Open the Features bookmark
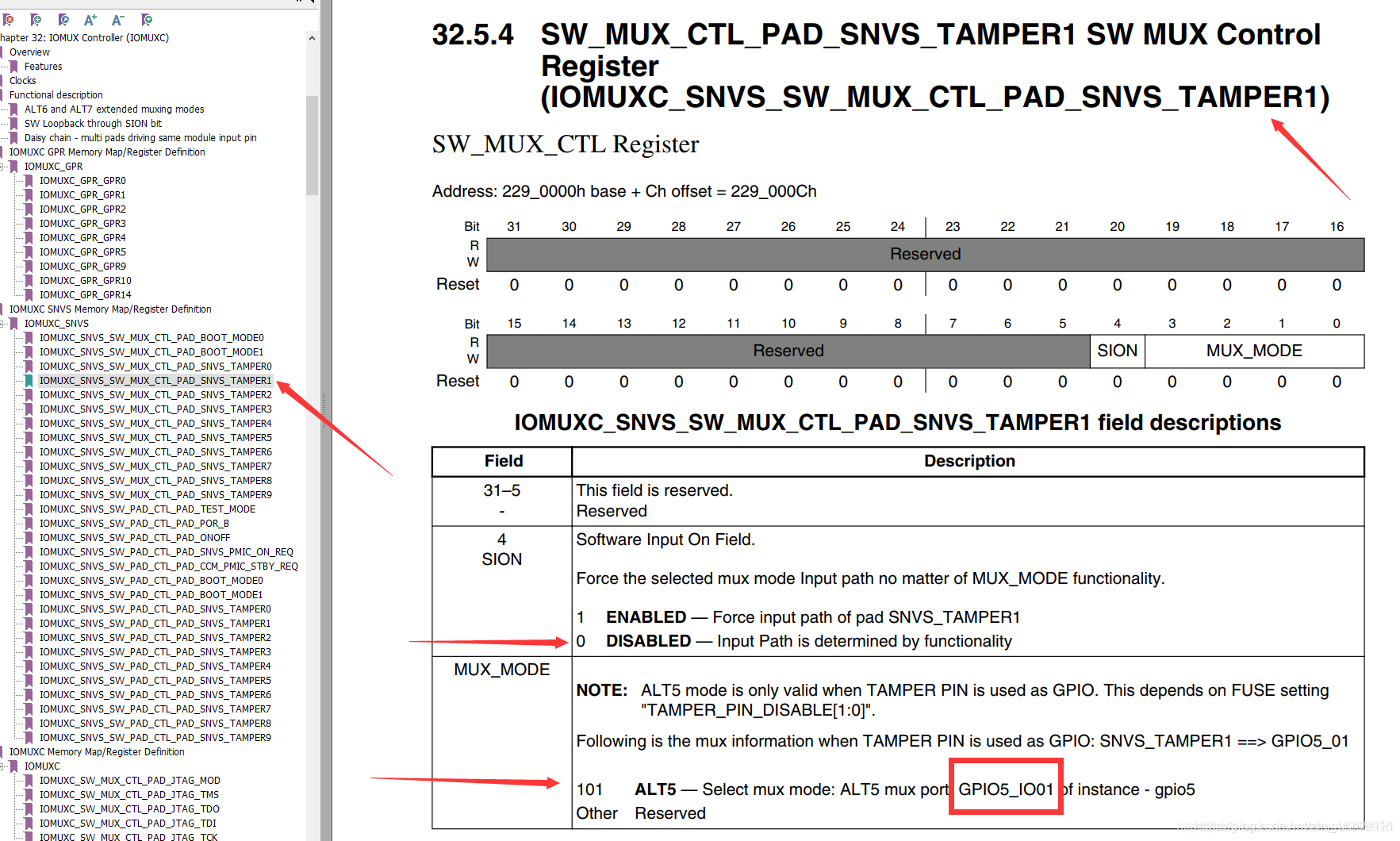Screen dimensions: 1400x841 coord(43,67)
